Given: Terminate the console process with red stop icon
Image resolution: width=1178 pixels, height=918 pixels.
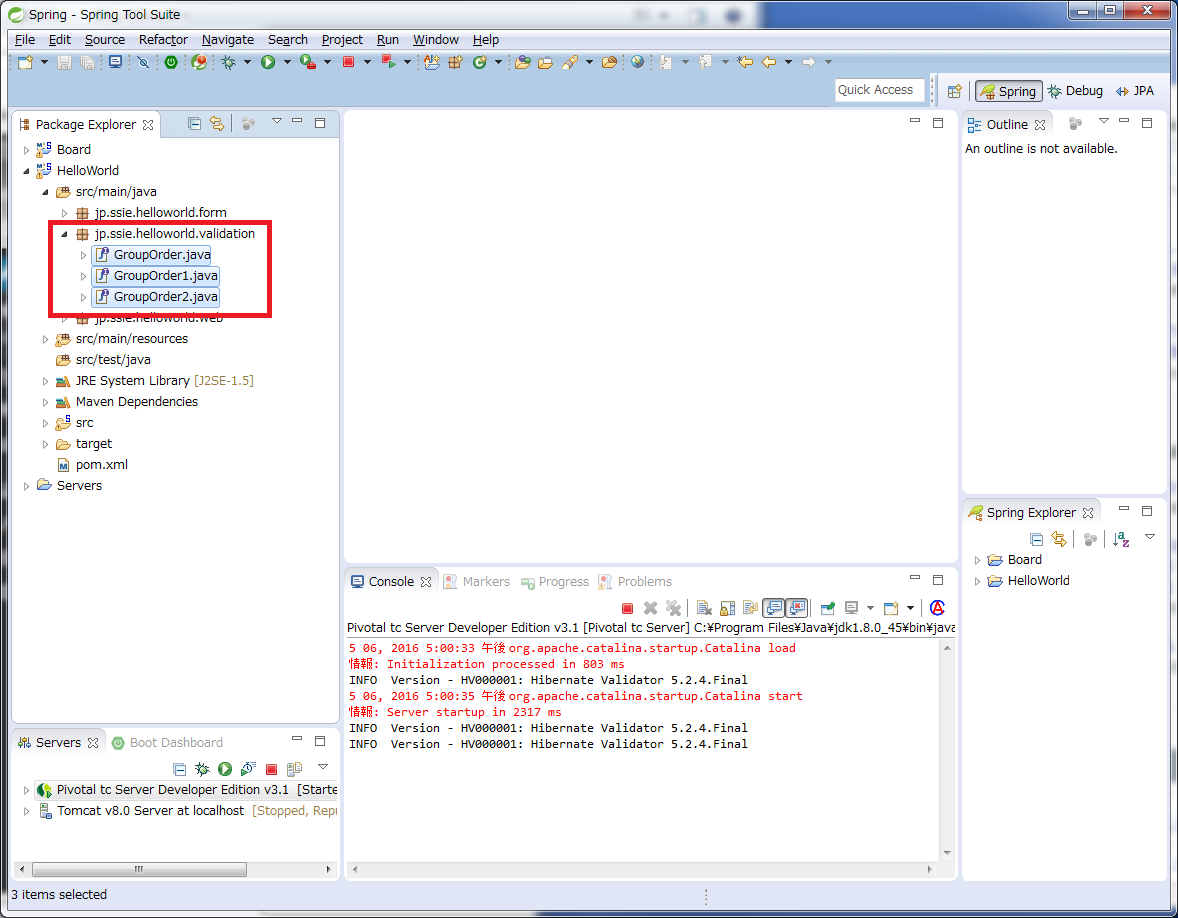Looking at the screenshot, I should [x=627, y=608].
